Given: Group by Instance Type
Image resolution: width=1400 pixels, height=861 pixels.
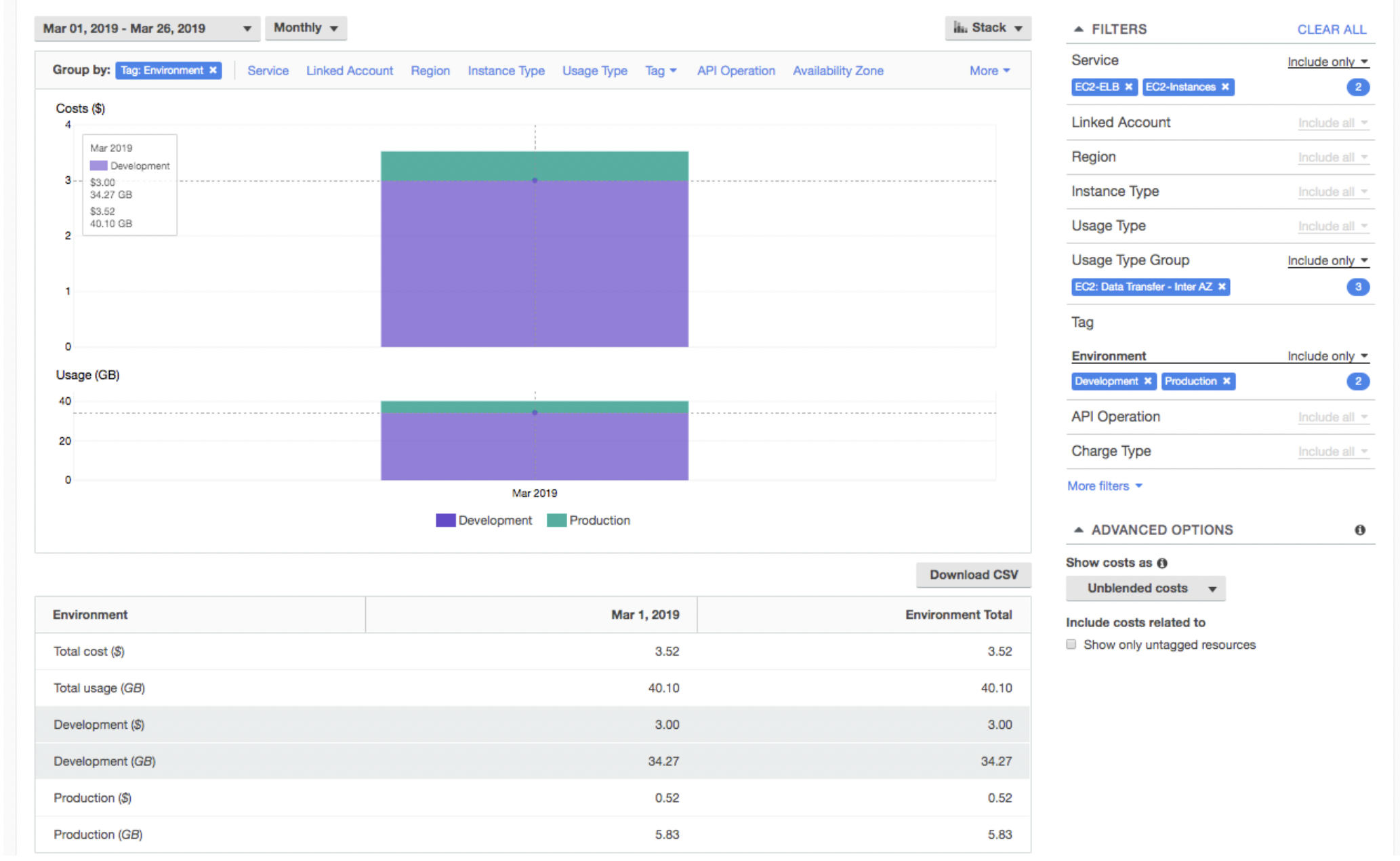Looking at the screenshot, I should [506, 71].
